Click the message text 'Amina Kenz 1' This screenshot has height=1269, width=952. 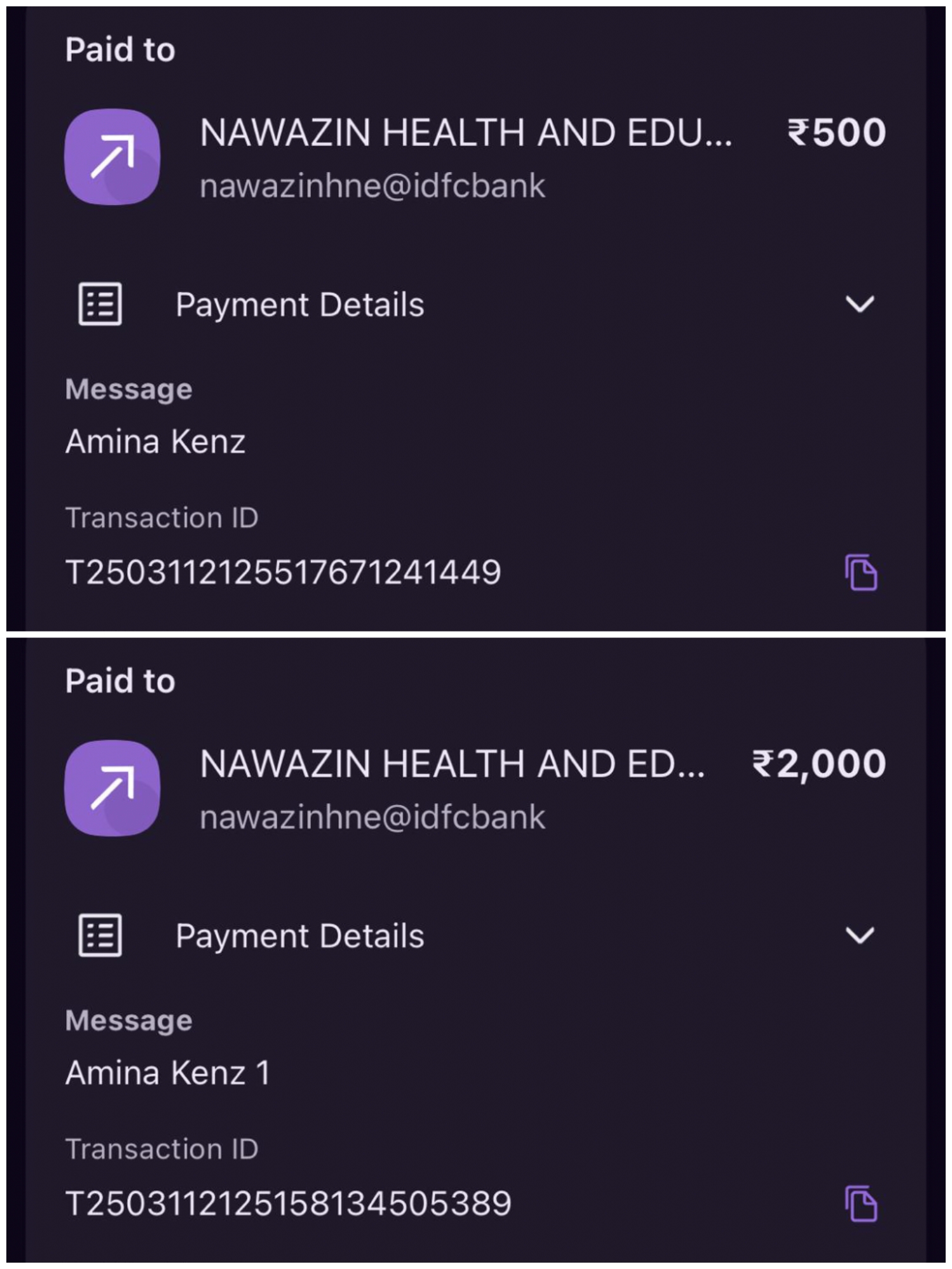168,1073
